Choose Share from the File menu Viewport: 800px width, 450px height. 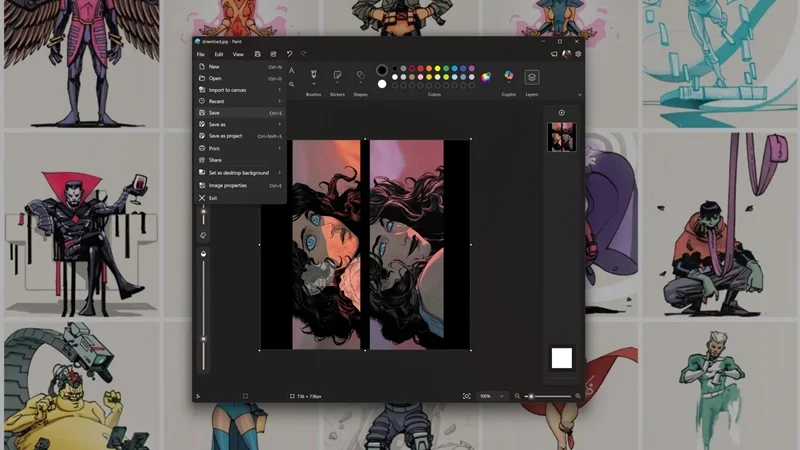pos(240,160)
